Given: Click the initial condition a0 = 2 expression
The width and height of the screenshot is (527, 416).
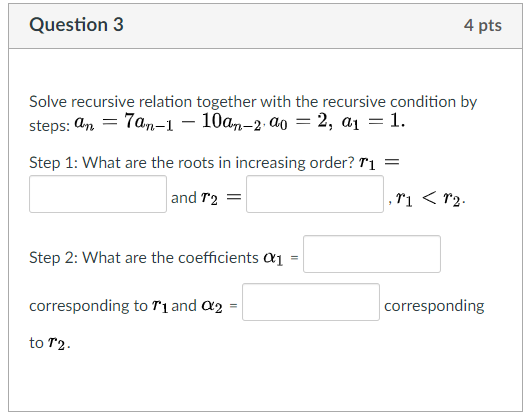Looking at the screenshot, I should tap(301, 122).
